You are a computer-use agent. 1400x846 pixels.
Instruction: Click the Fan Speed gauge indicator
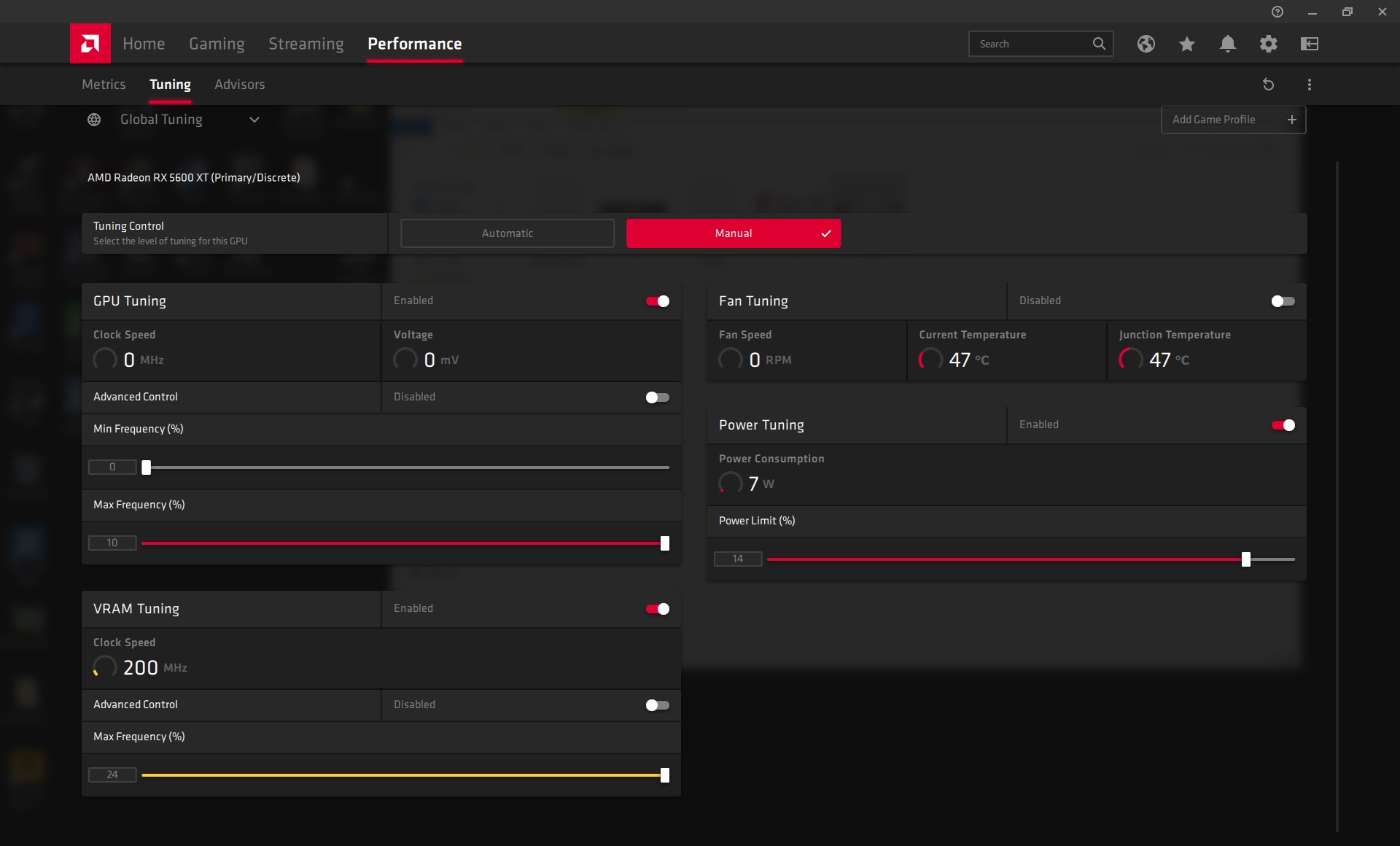(x=731, y=359)
